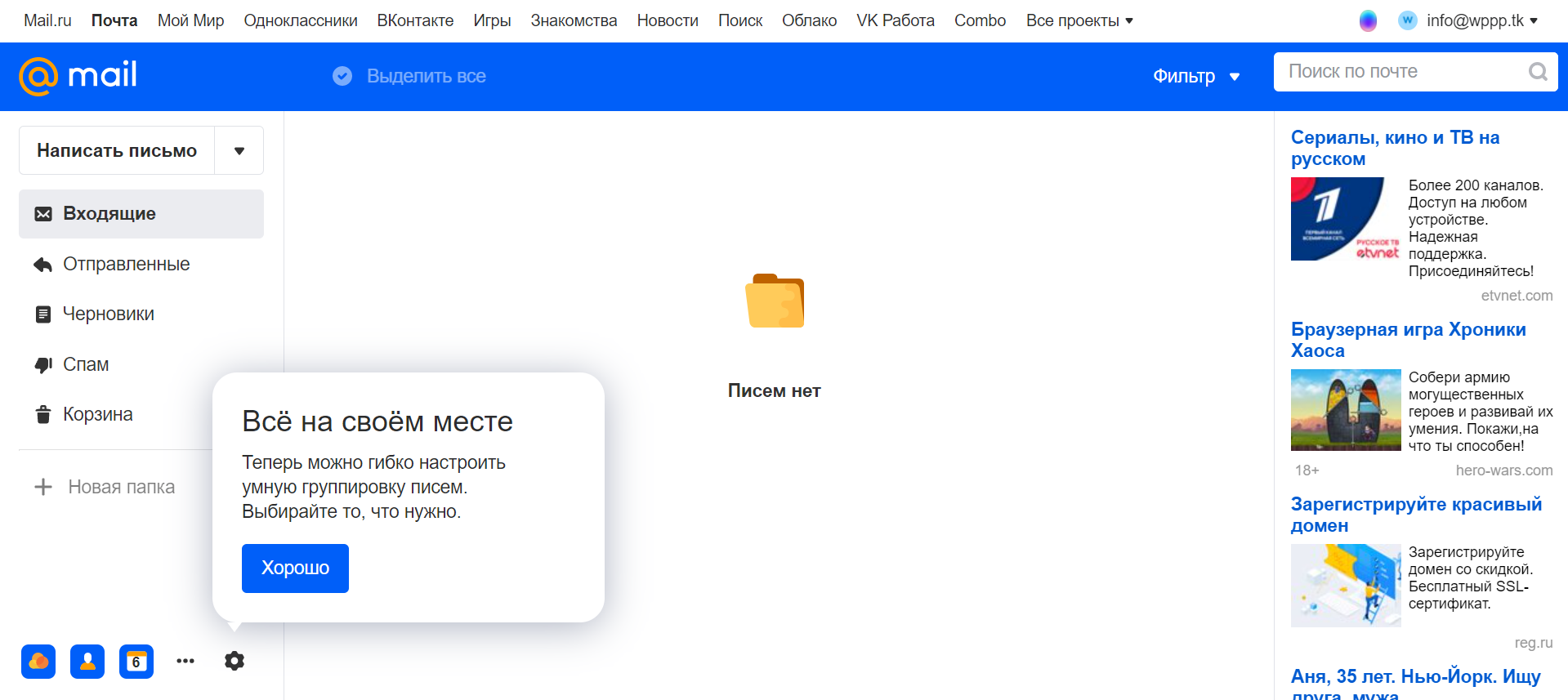
Task: Click the Написать письмо button
Action: click(117, 150)
